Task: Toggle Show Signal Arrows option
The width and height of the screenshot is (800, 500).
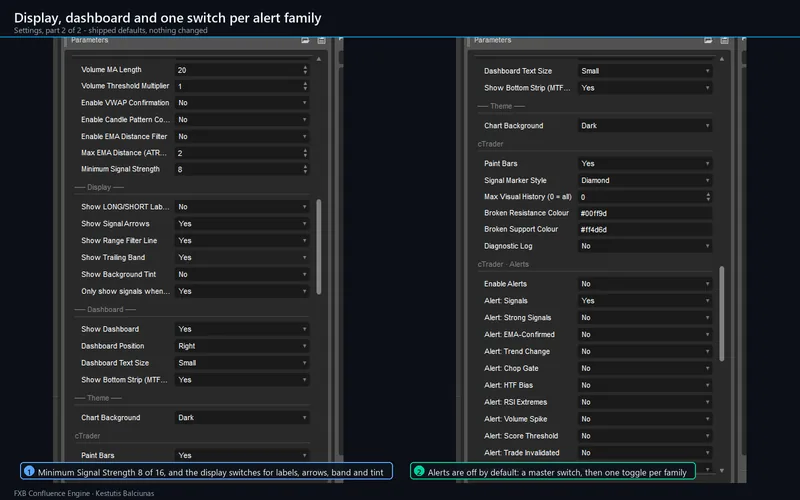Action: (242, 224)
